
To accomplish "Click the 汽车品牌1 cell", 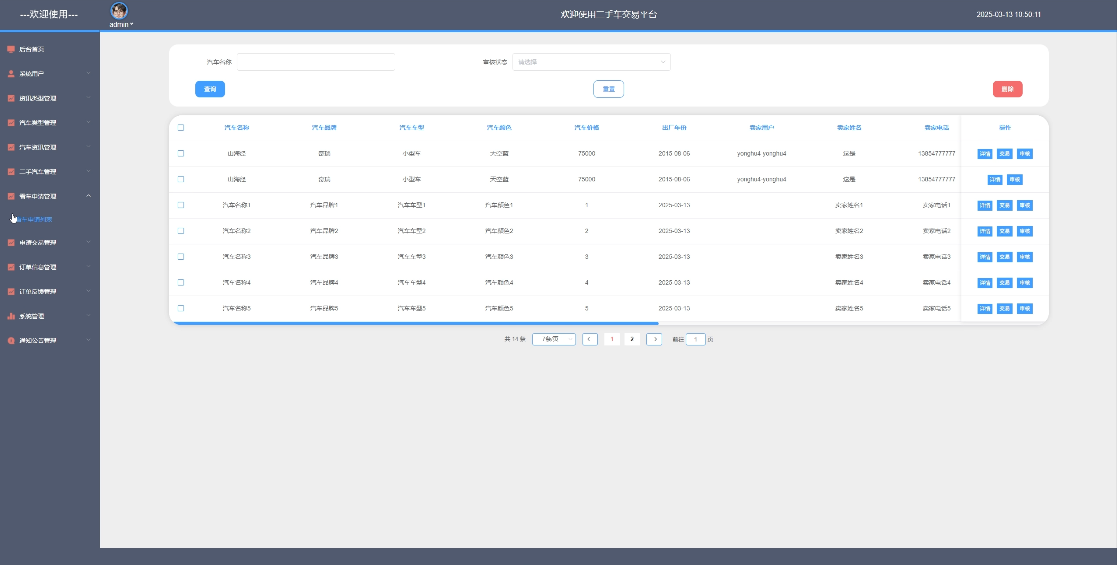I will pos(324,205).
